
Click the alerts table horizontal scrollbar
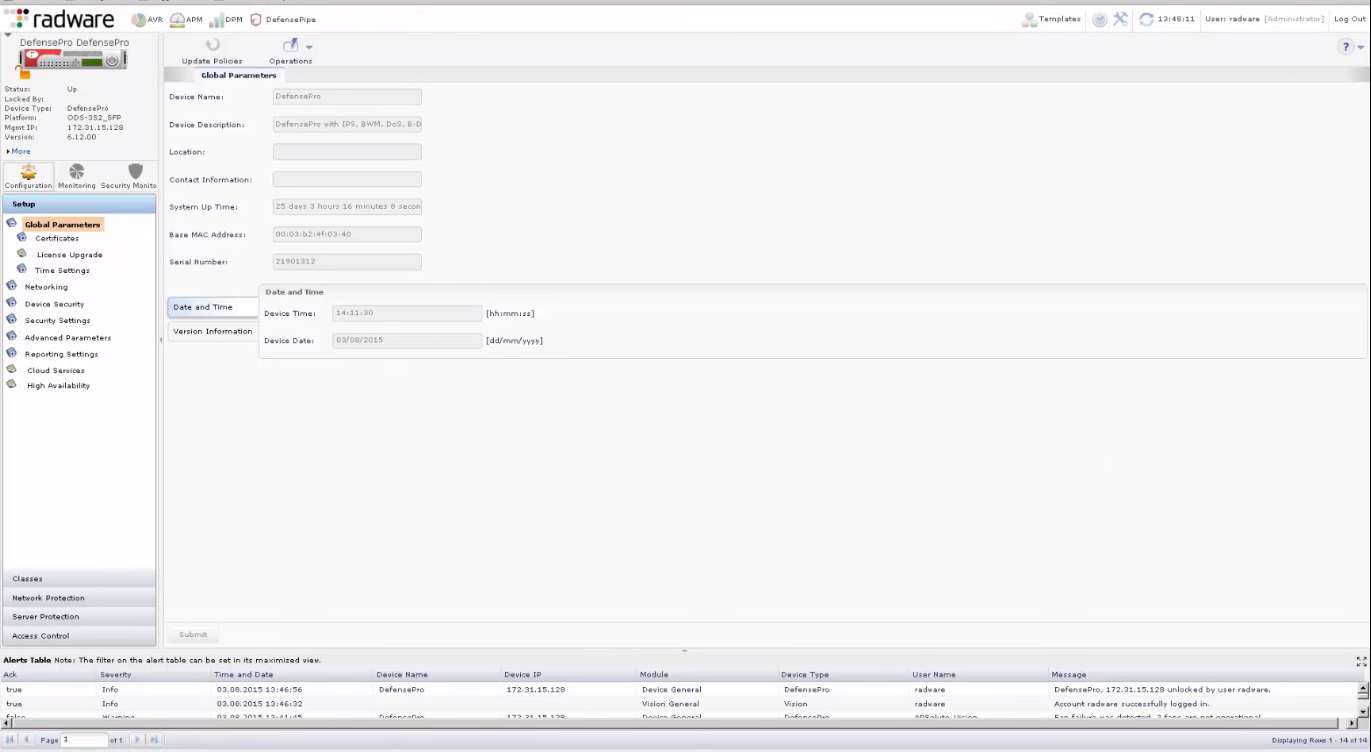point(679,723)
